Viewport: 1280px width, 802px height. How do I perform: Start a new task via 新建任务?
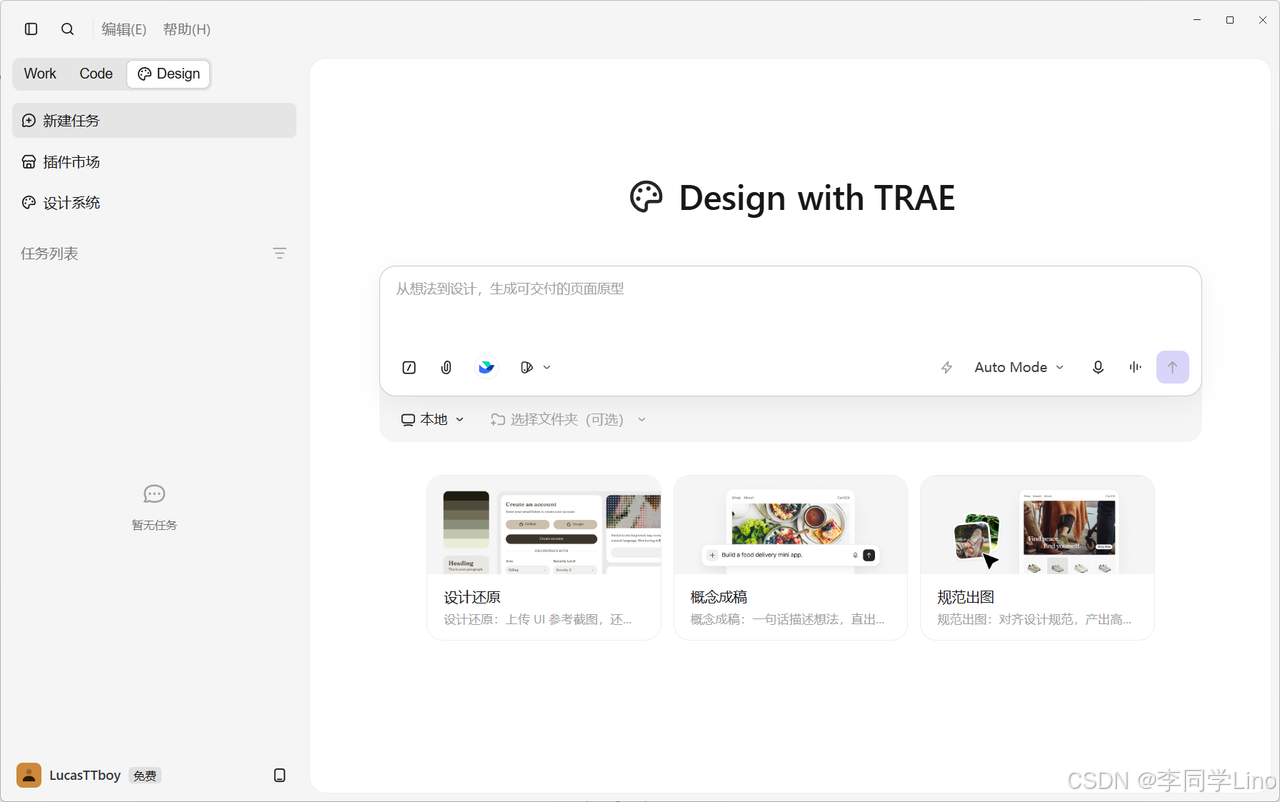tap(154, 120)
